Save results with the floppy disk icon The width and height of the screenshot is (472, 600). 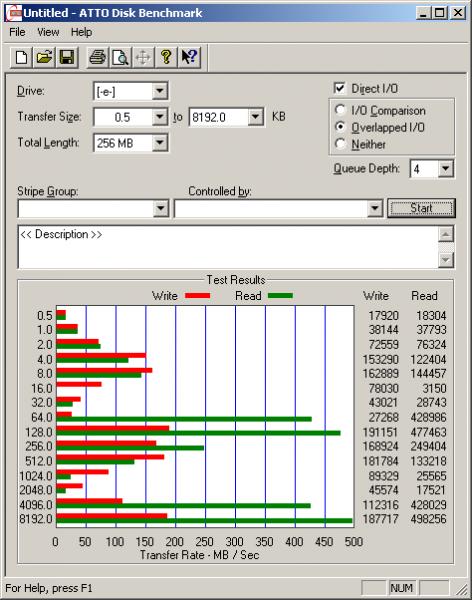(67, 57)
